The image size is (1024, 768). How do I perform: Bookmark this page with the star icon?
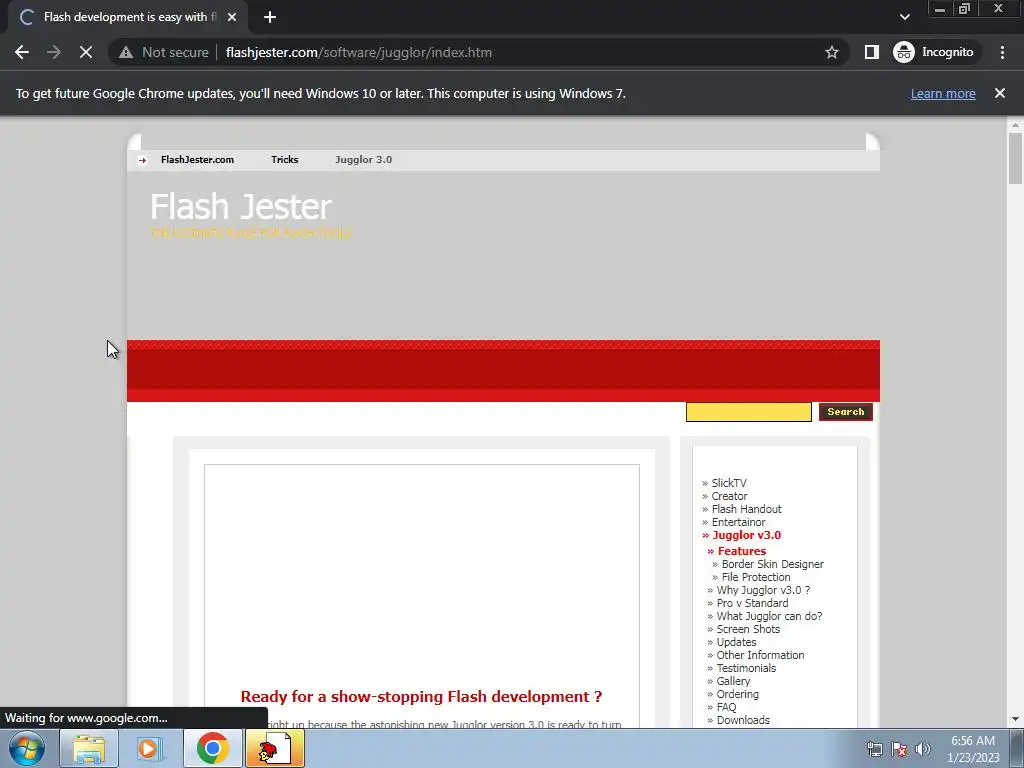831,52
